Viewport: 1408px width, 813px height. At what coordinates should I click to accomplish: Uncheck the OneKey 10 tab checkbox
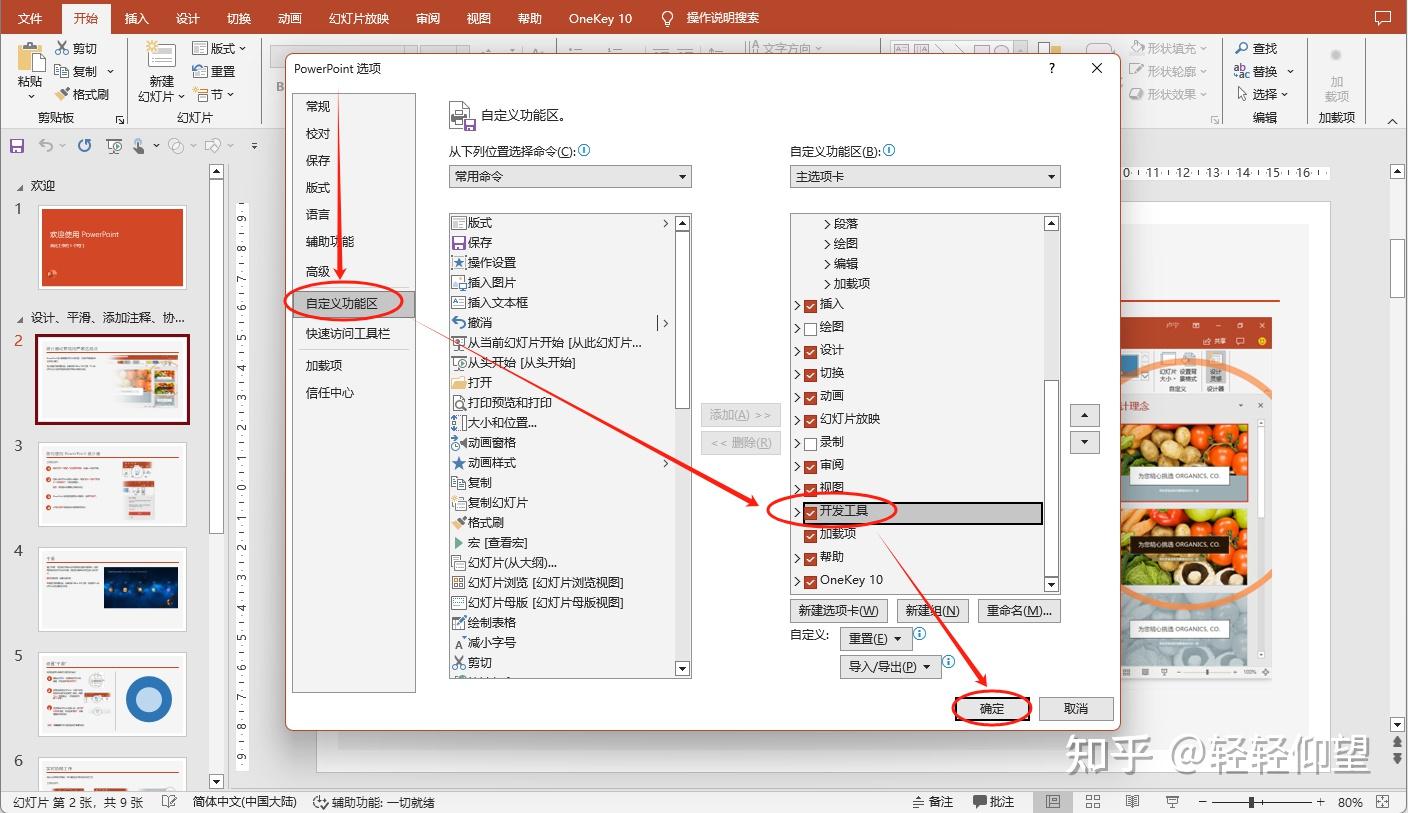point(810,581)
